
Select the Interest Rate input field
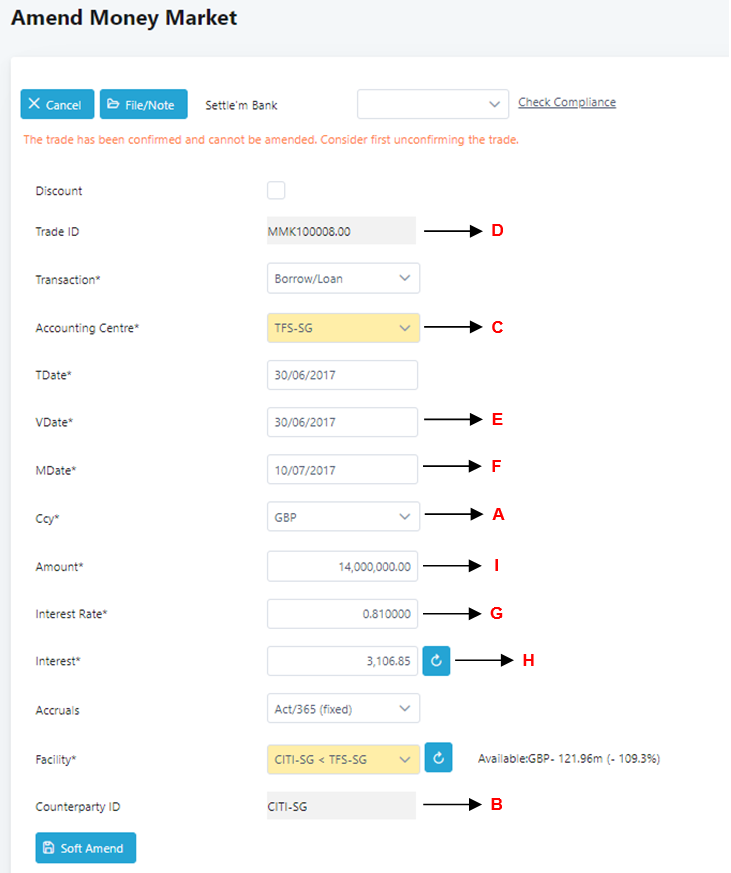tap(342, 613)
